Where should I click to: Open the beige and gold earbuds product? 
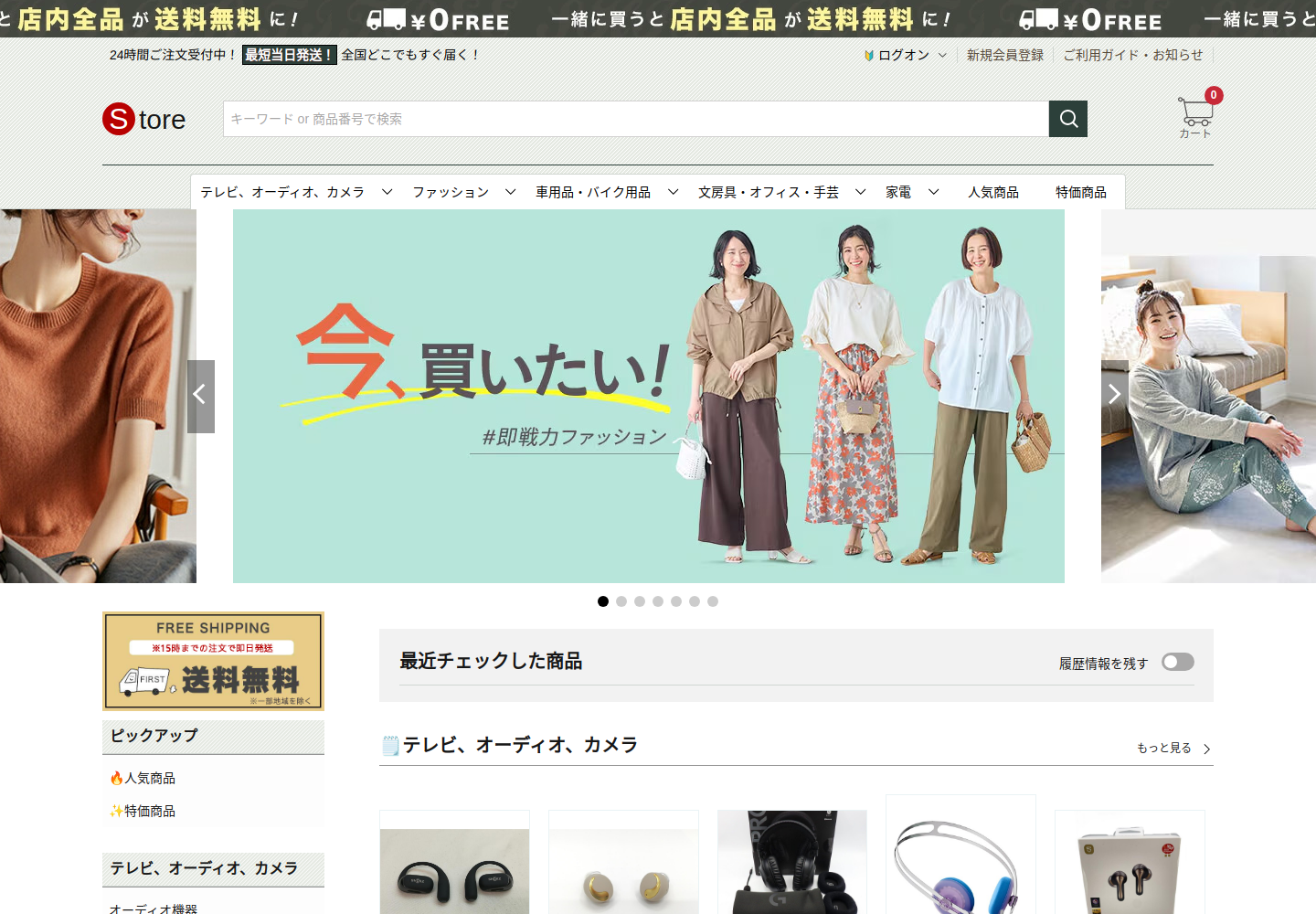[623, 862]
